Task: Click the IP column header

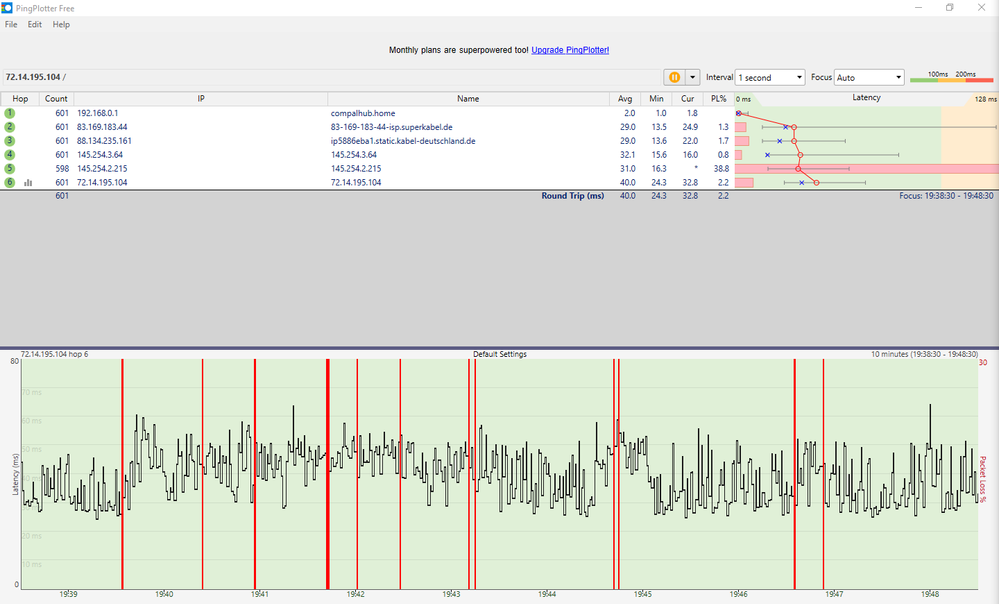Action: click(201, 99)
